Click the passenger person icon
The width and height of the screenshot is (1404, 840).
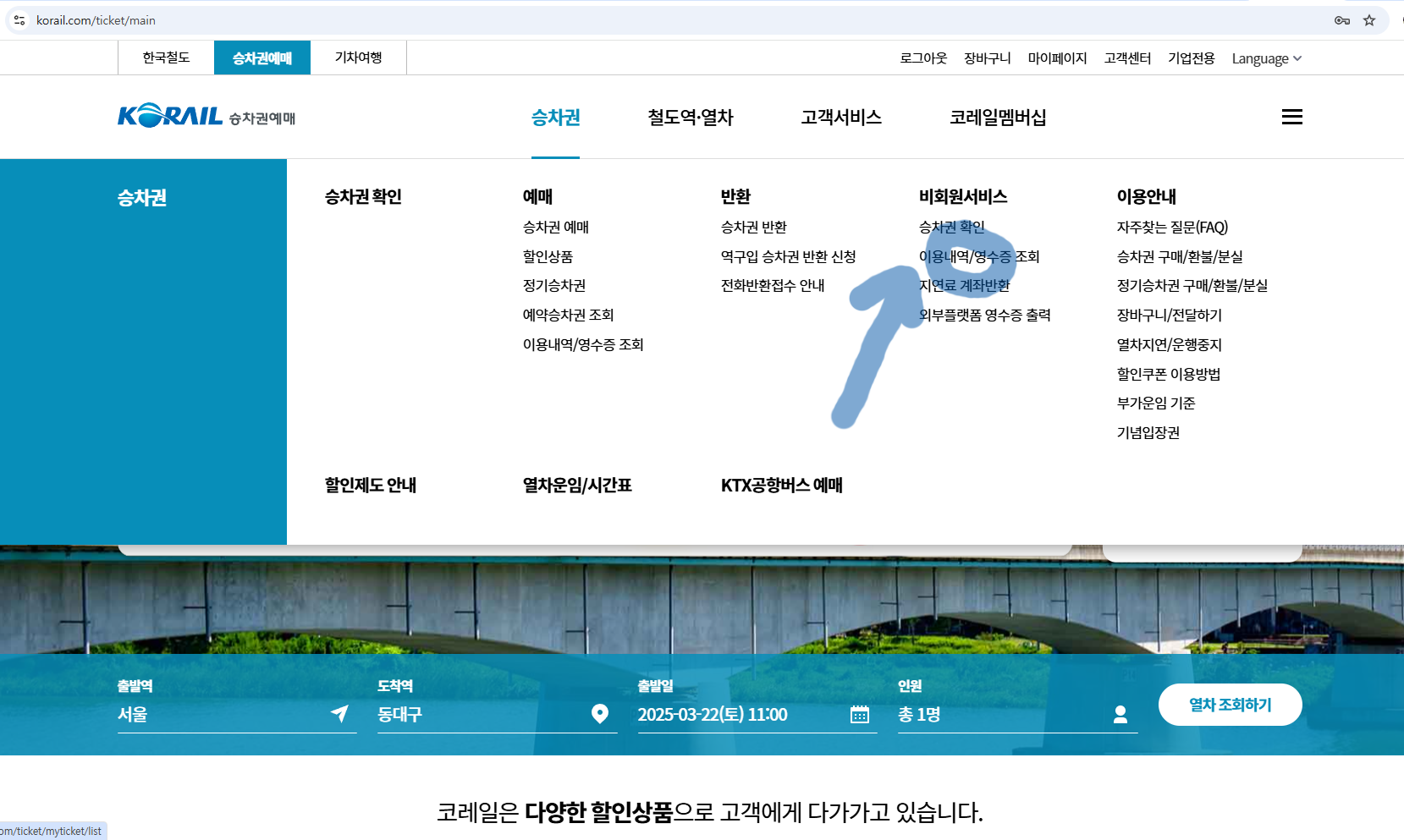click(1120, 715)
